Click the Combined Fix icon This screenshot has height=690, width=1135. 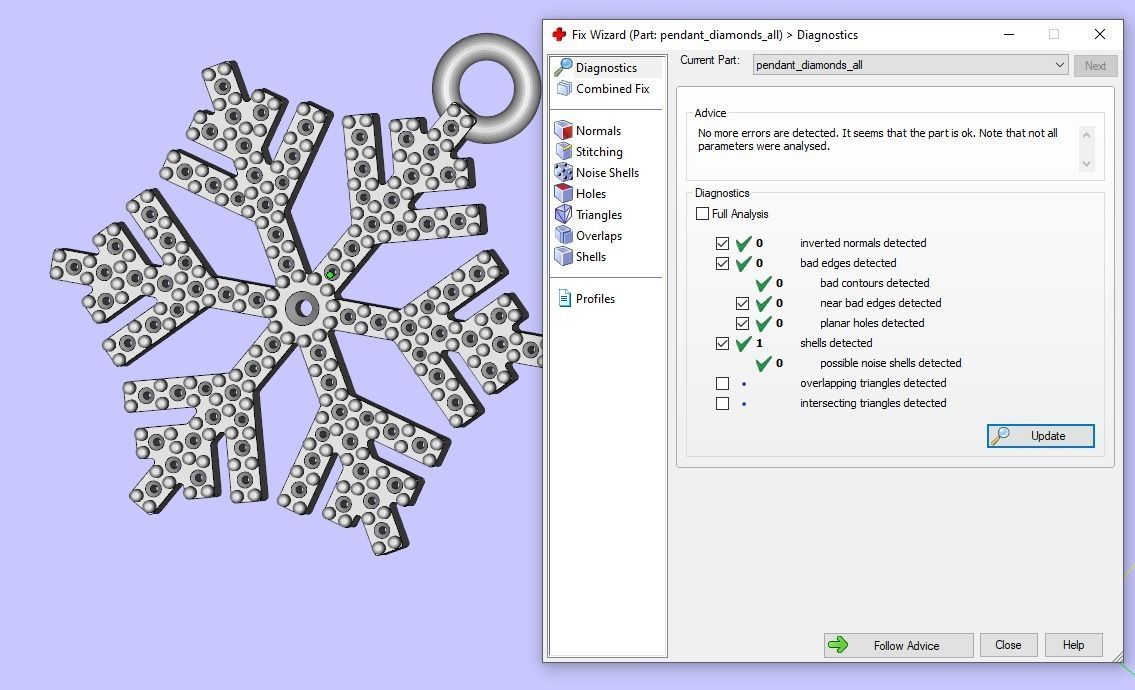point(564,88)
